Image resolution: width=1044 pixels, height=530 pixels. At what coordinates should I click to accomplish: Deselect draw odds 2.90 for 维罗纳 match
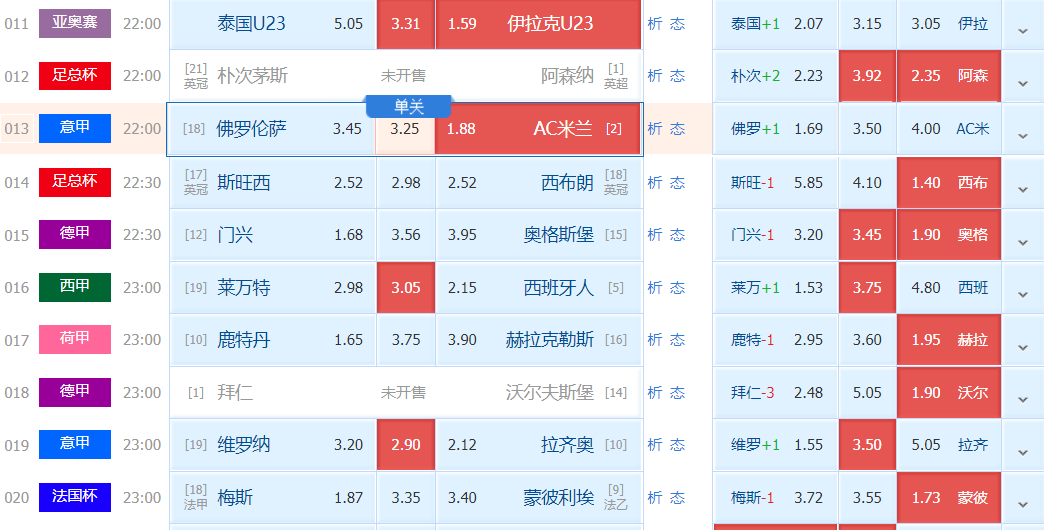point(405,445)
